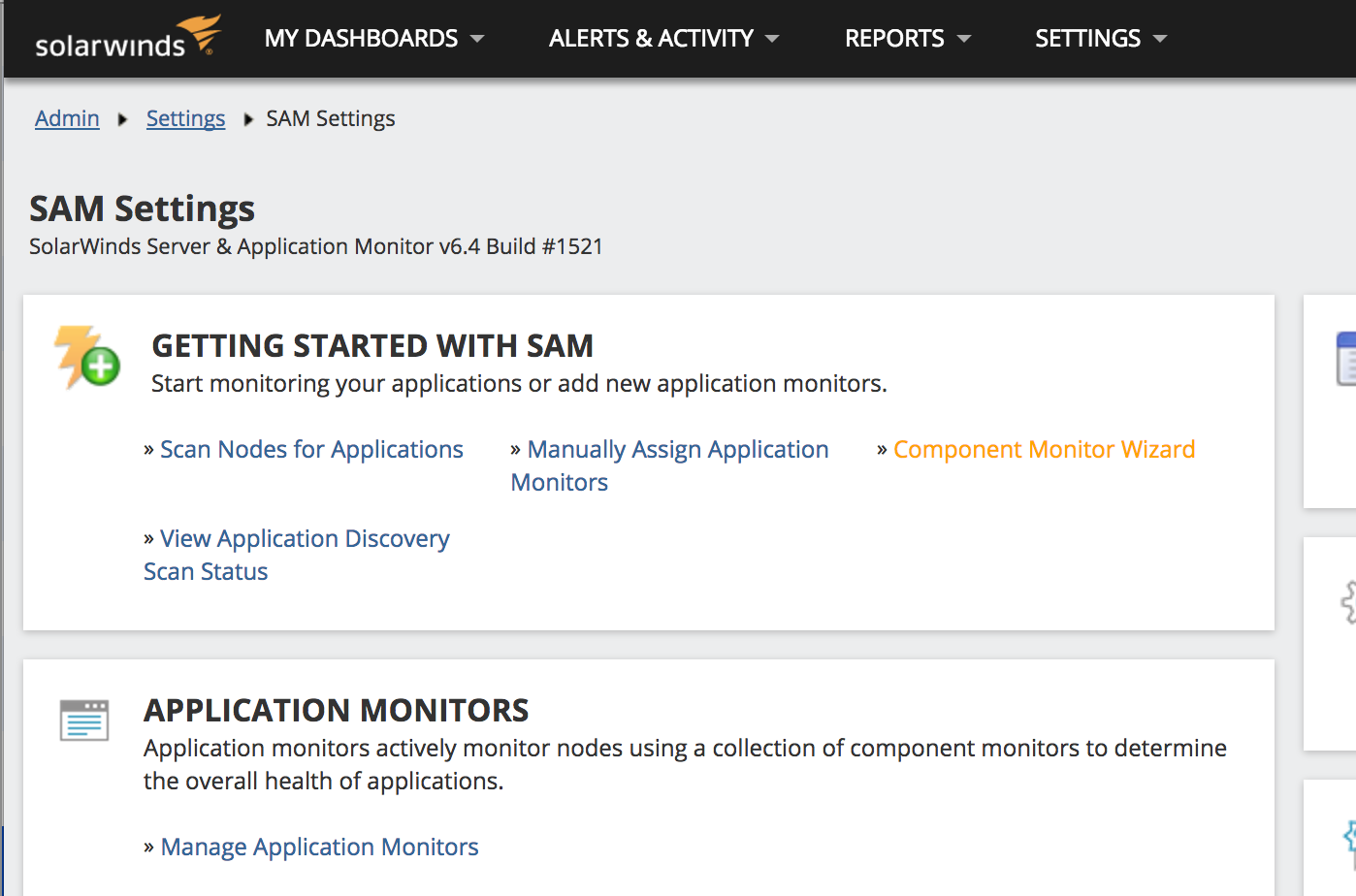Select Manually Assign Application Monitors link
1356x896 pixels.
677,450
